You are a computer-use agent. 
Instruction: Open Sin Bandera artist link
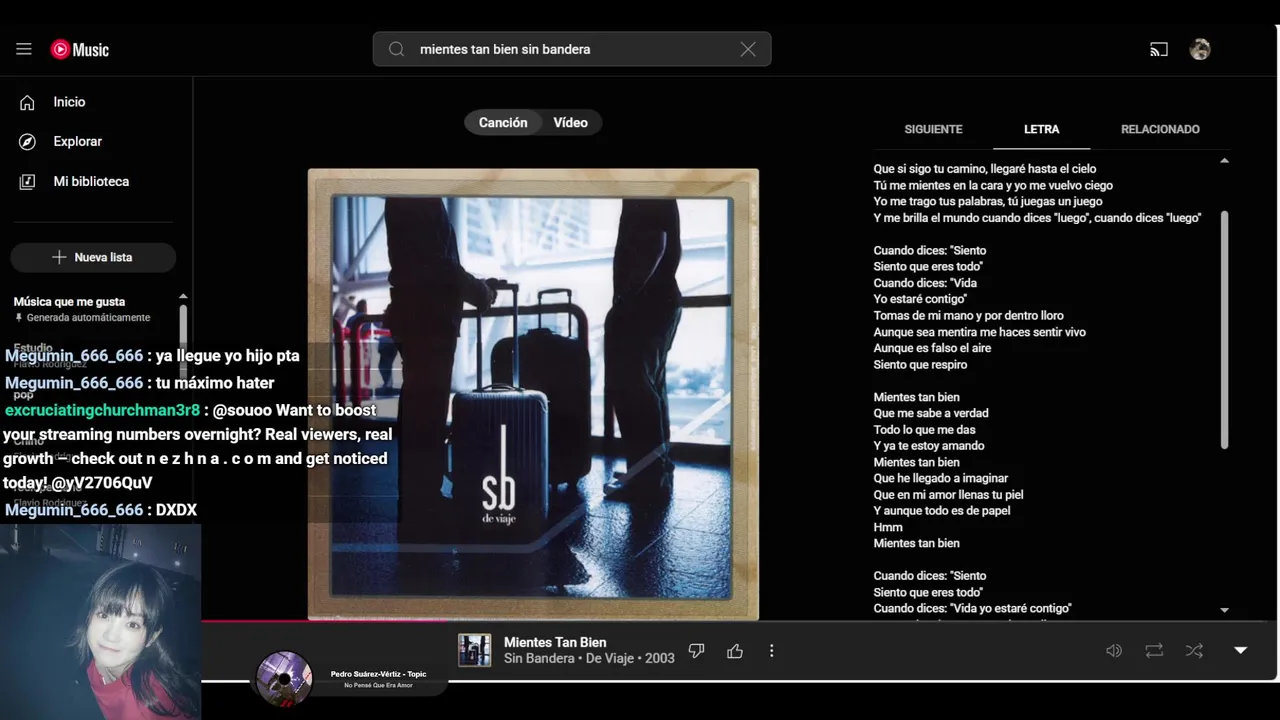coord(539,658)
